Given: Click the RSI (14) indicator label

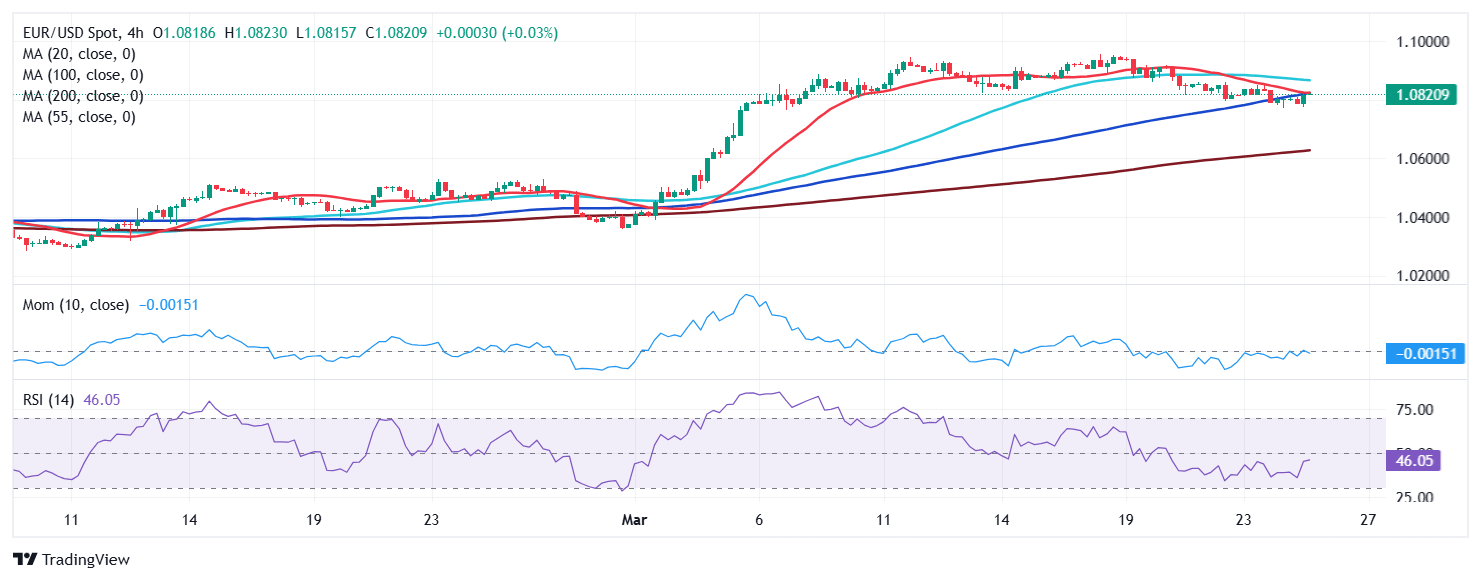Looking at the screenshot, I should pyautogui.click(x=50, y=399).
